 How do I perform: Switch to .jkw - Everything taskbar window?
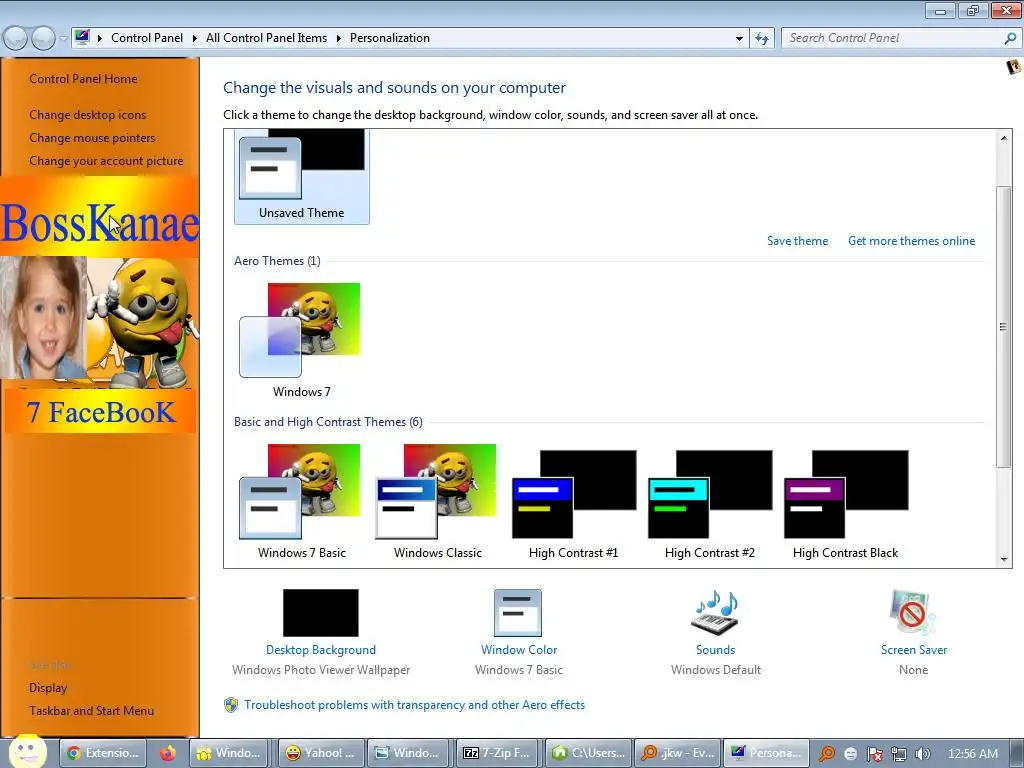677,753
